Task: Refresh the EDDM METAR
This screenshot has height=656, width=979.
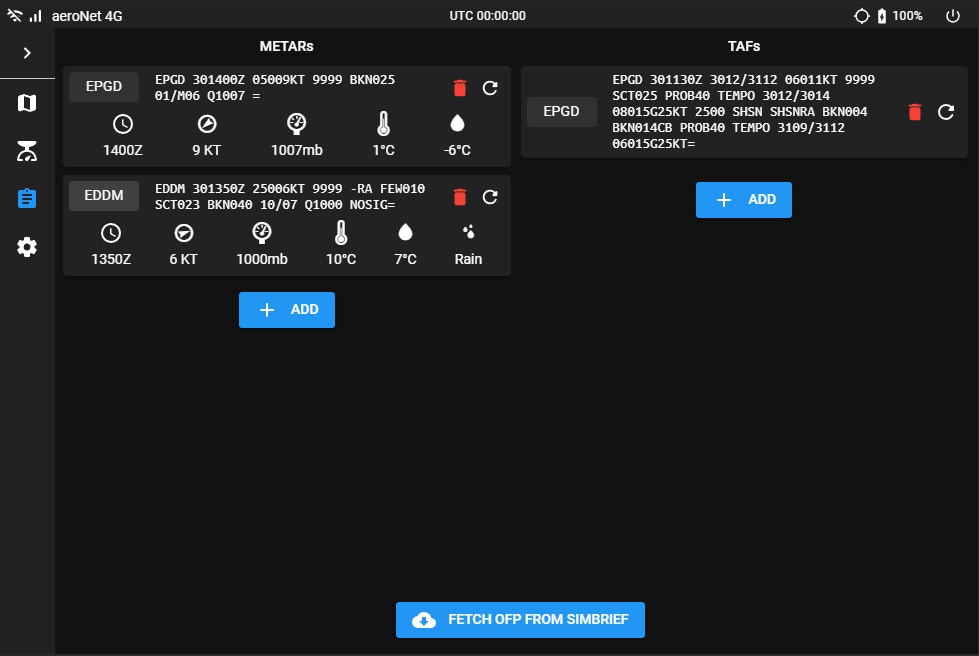Action: [490, 197]
